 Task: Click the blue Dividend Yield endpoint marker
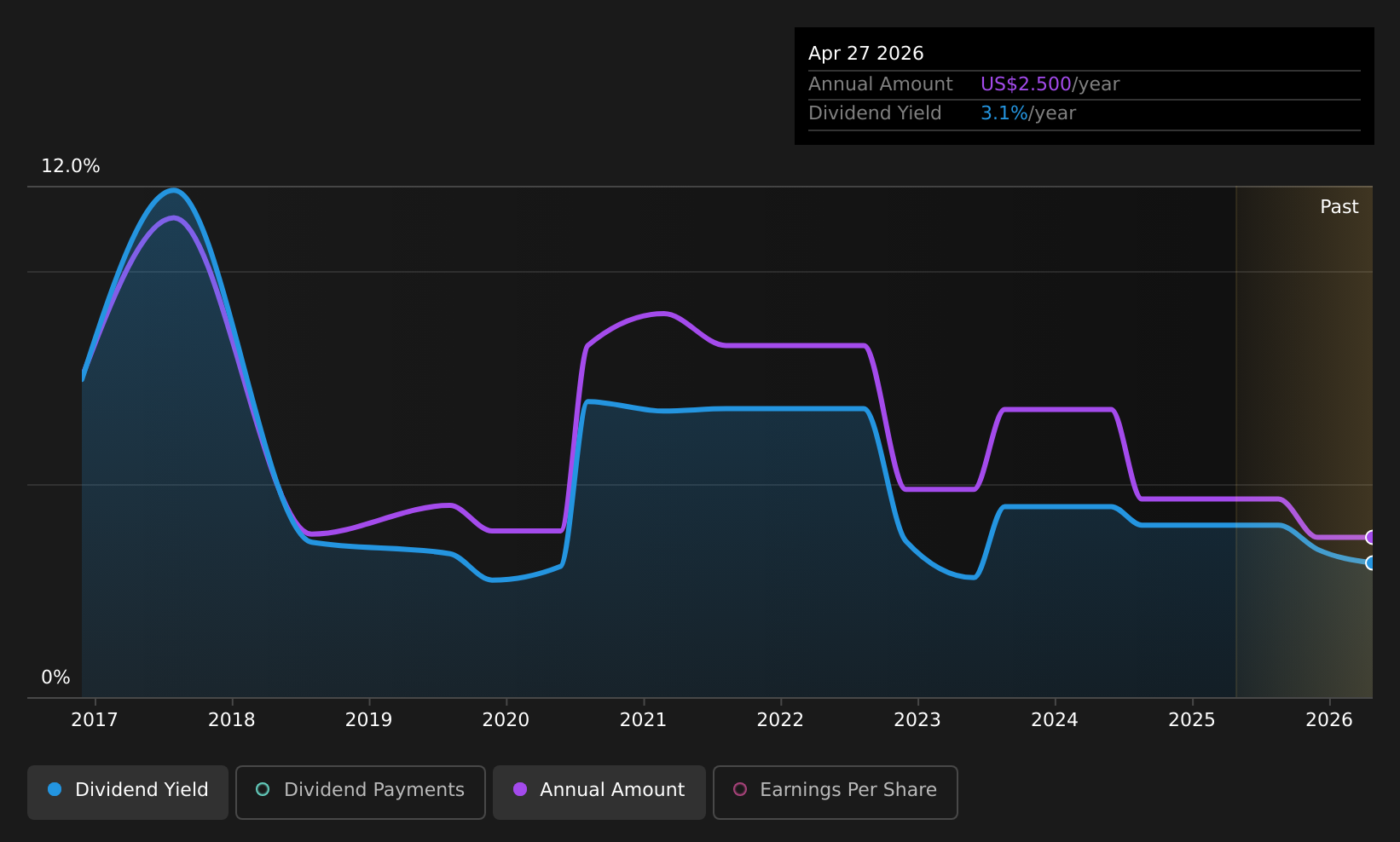pos(1371,562)
